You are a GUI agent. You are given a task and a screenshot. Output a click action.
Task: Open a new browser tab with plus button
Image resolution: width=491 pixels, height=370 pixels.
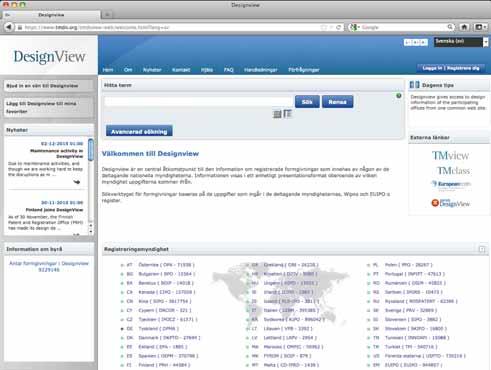click(x=107, y=15)
